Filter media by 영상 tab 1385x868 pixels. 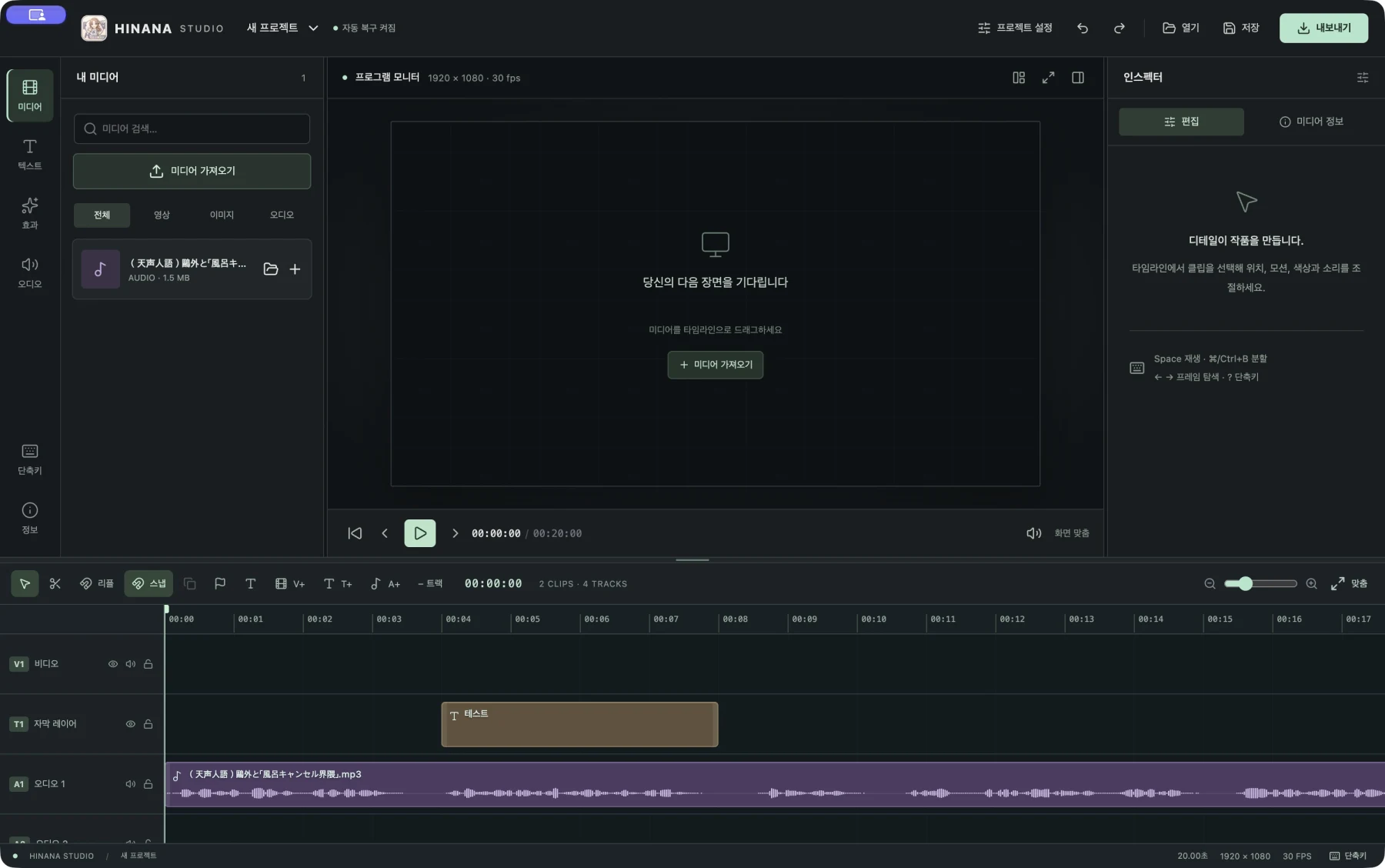tap(162, 215)
